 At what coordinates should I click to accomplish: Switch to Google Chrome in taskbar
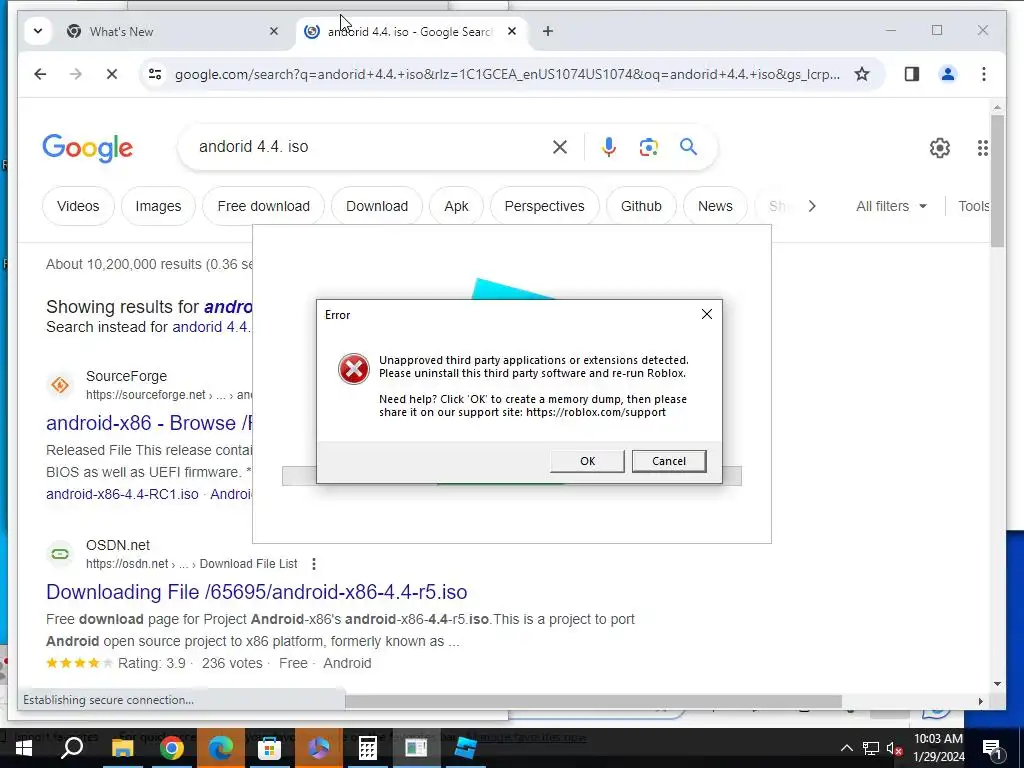pos(171,748)
